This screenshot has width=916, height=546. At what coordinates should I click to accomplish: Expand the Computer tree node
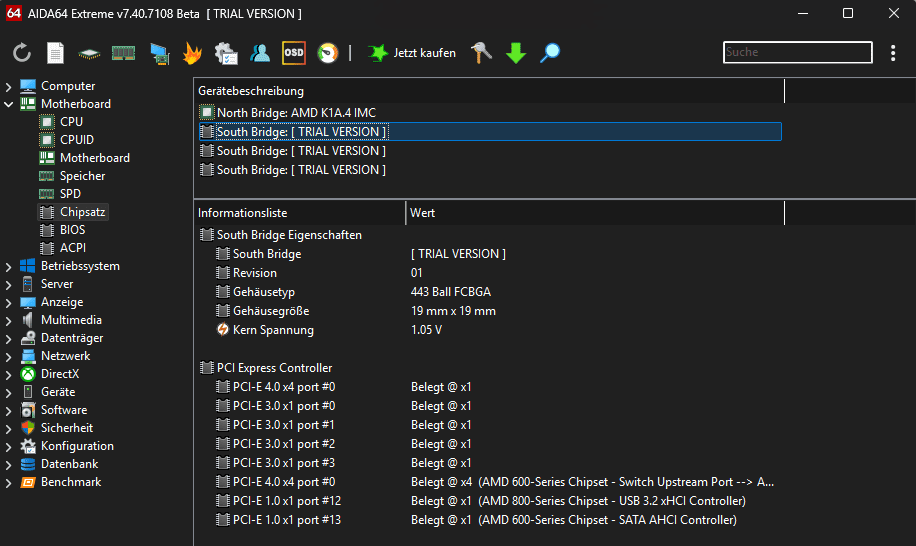coord(8,86)
